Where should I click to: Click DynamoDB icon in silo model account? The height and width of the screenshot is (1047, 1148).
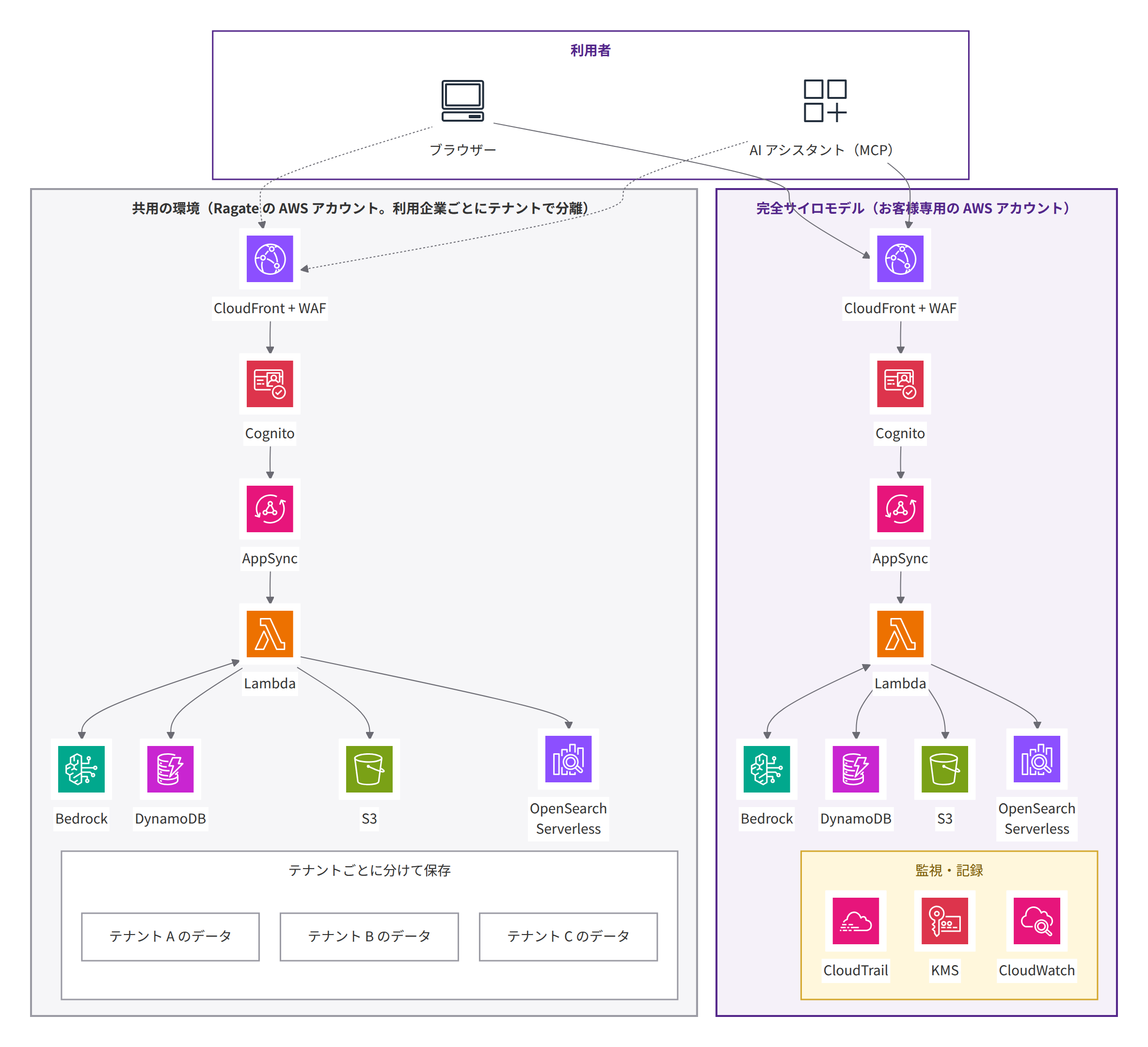tap(855, 769)
